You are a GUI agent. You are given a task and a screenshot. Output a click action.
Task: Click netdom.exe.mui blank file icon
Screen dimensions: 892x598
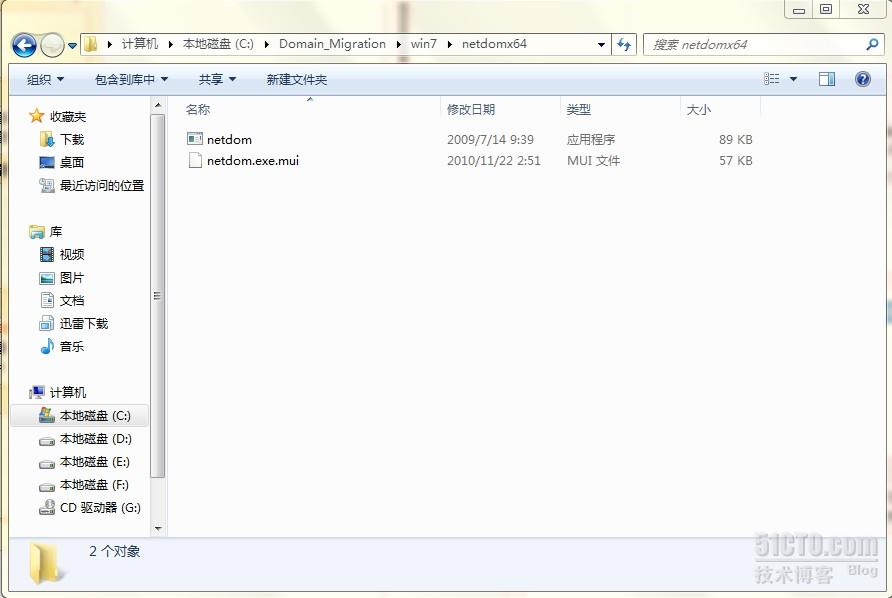click(195, 160)
